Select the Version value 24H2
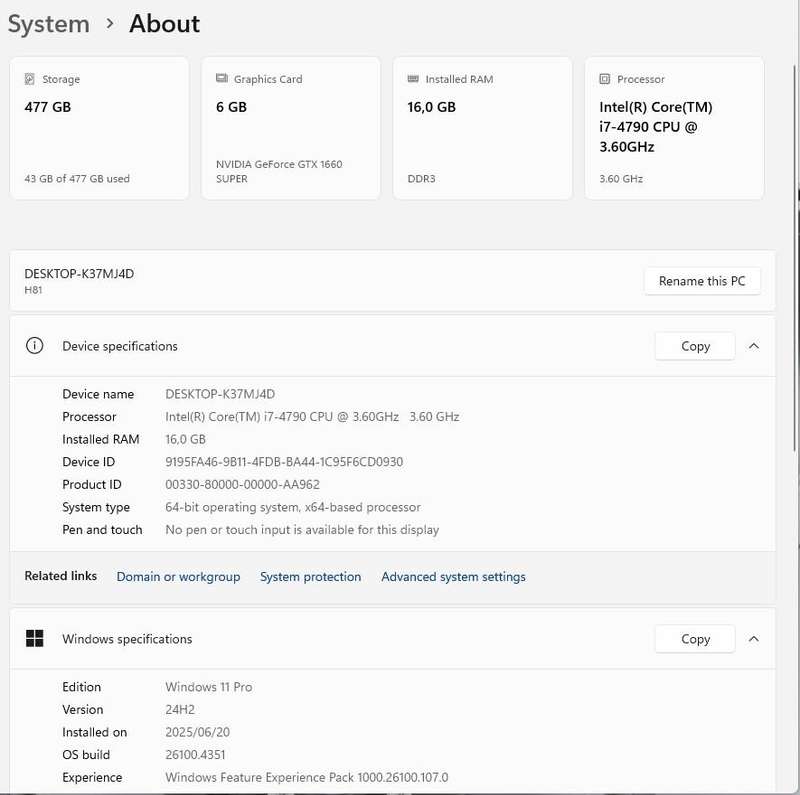The height and width of the screenshot is (795, 800). [x=180, y=709]
